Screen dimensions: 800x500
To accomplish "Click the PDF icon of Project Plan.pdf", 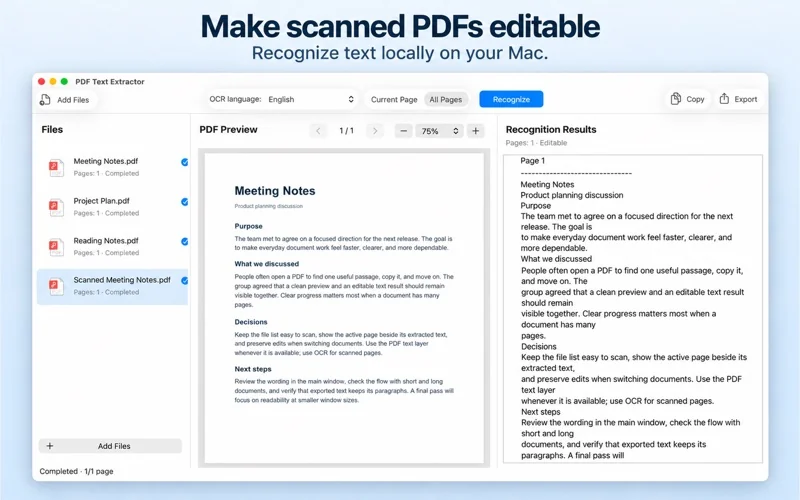I will [x=56, y=207].
